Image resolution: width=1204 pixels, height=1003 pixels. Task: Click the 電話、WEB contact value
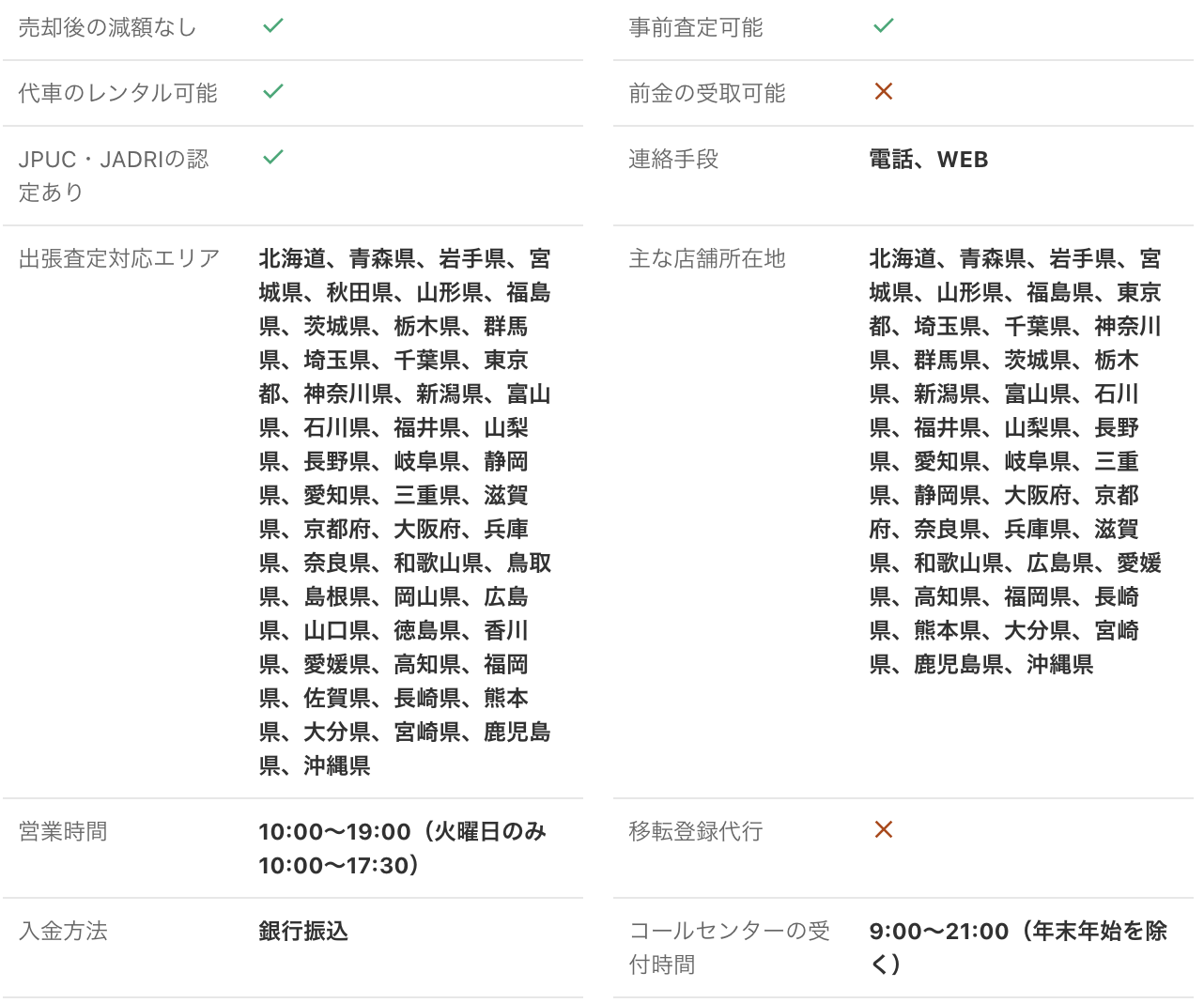tap(928, 160)
